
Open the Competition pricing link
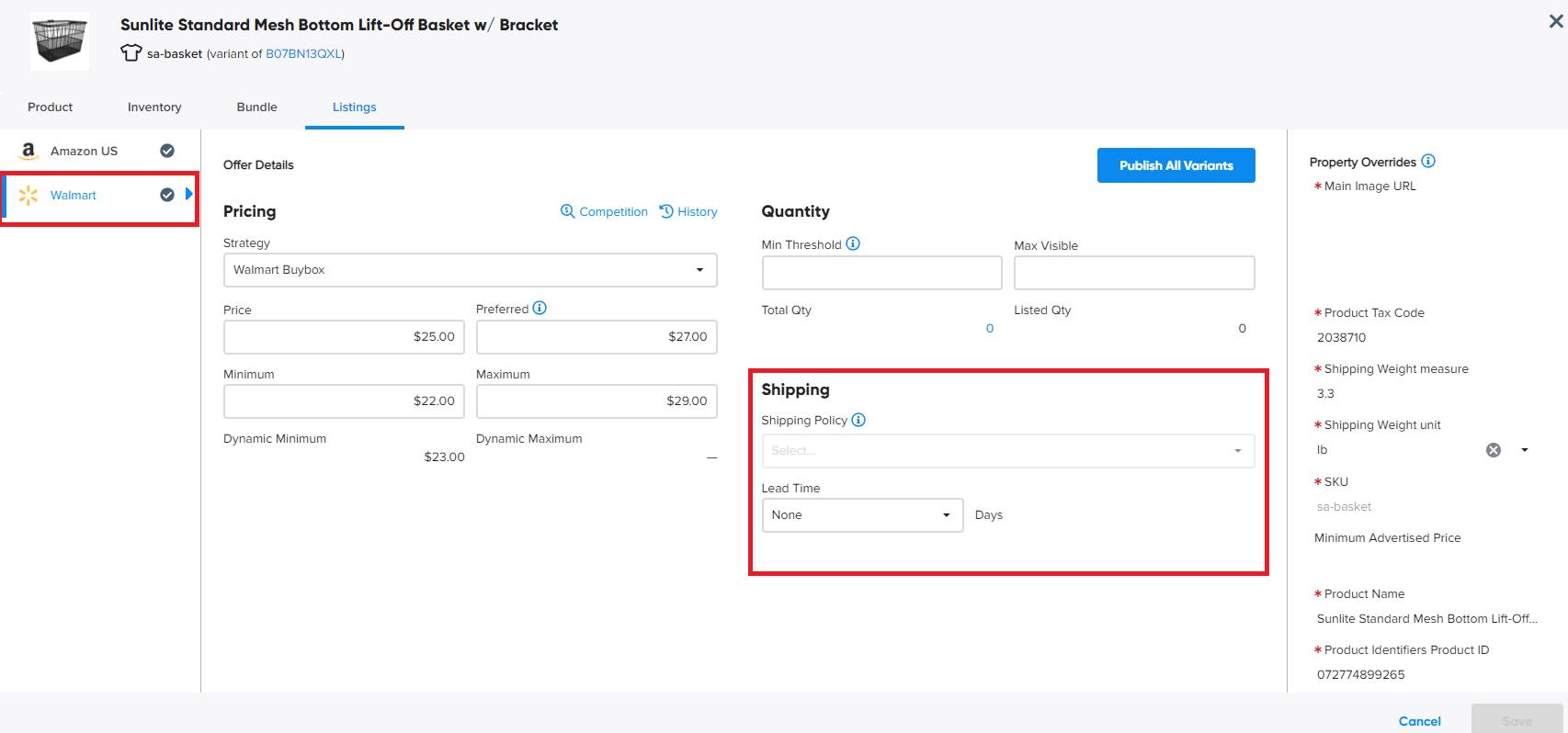pyautogui.click(x=604, y=212)
